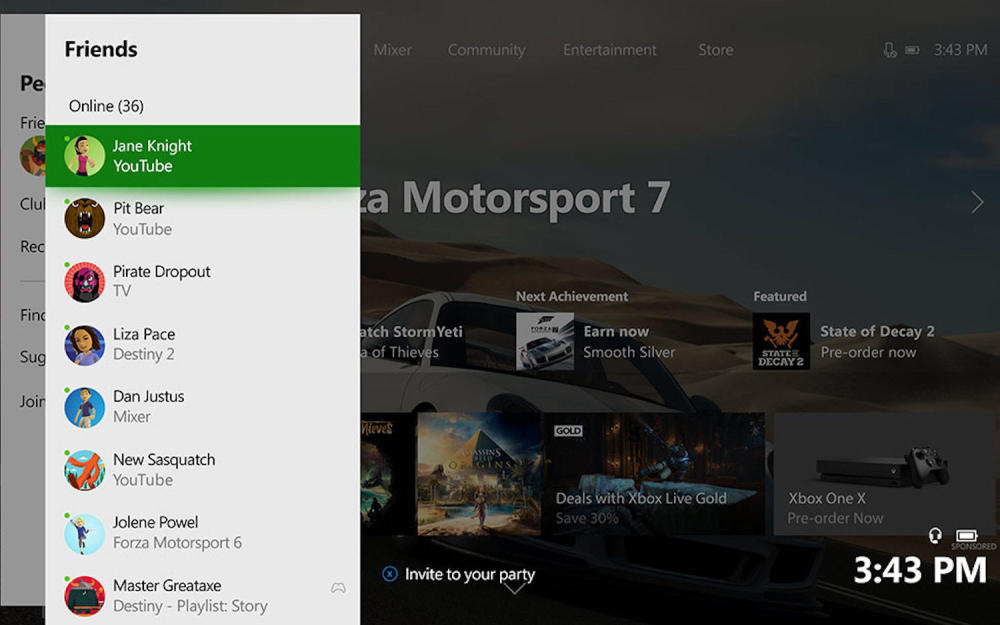Open the Community tab

[487, 50]
